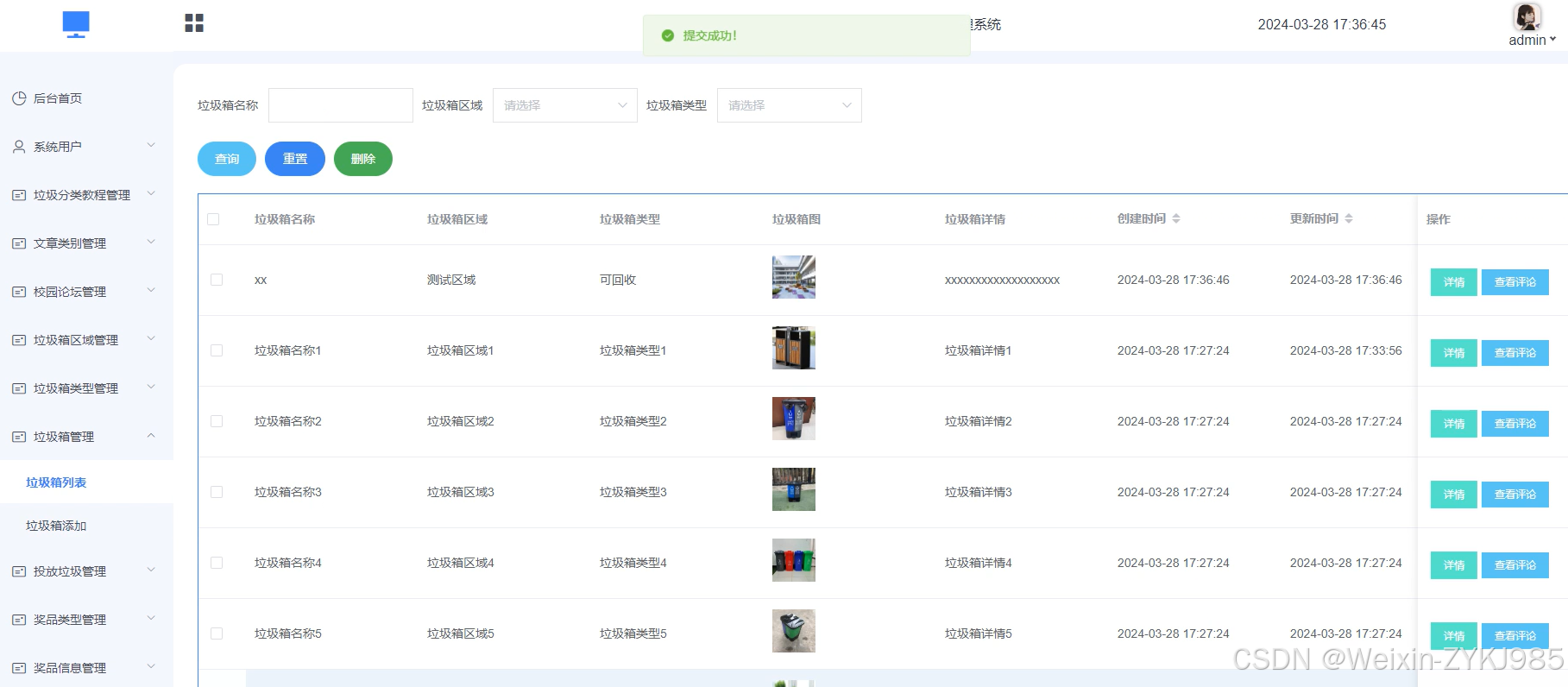The width and height of the screenshot is (1568, 687).
Task: Check the row checkbox for 垃圾箱名称5
Action: point(217,633)
